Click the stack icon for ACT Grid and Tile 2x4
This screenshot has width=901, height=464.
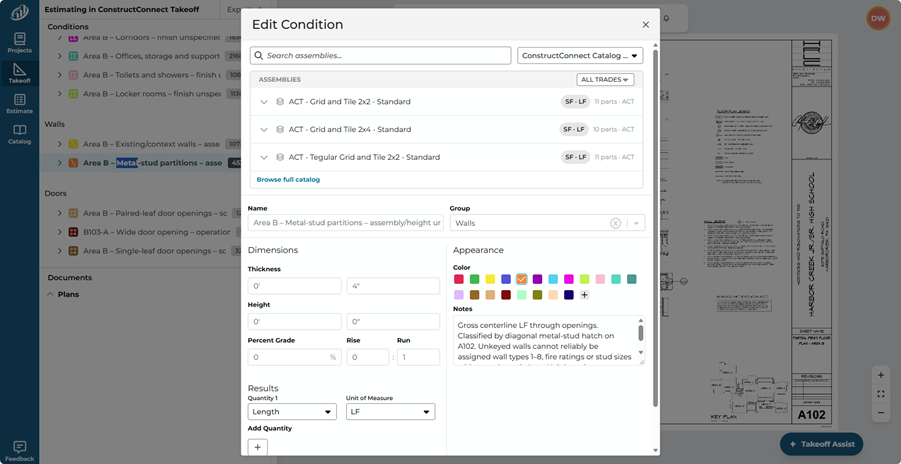[x=280, y=129]
